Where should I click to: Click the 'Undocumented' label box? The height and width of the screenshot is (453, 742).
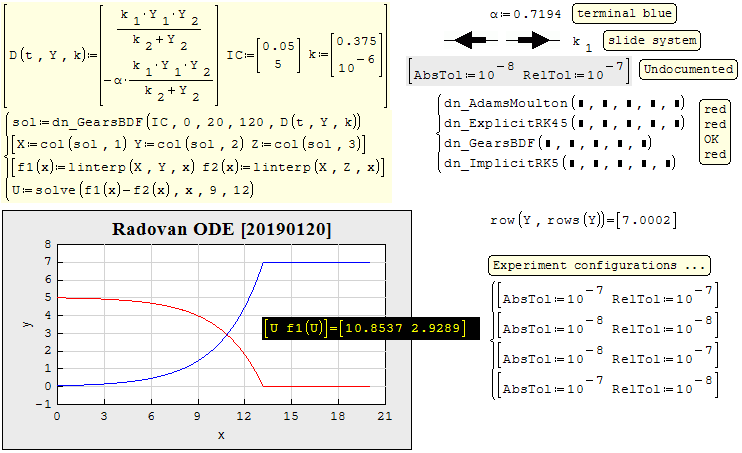pos(687,70)
